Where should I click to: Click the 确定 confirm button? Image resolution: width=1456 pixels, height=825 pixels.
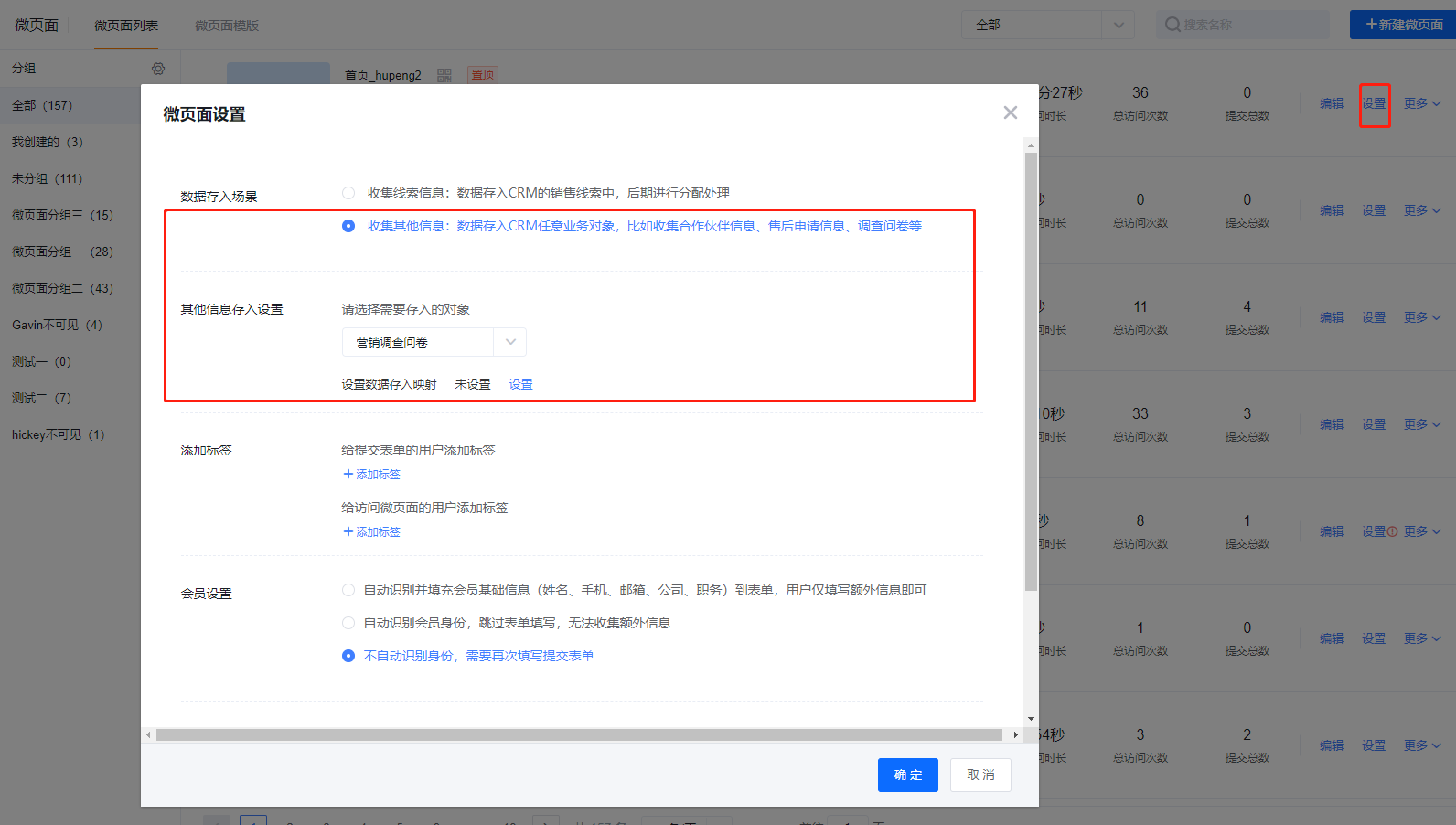pyautogui.click(x=908, y=775)
